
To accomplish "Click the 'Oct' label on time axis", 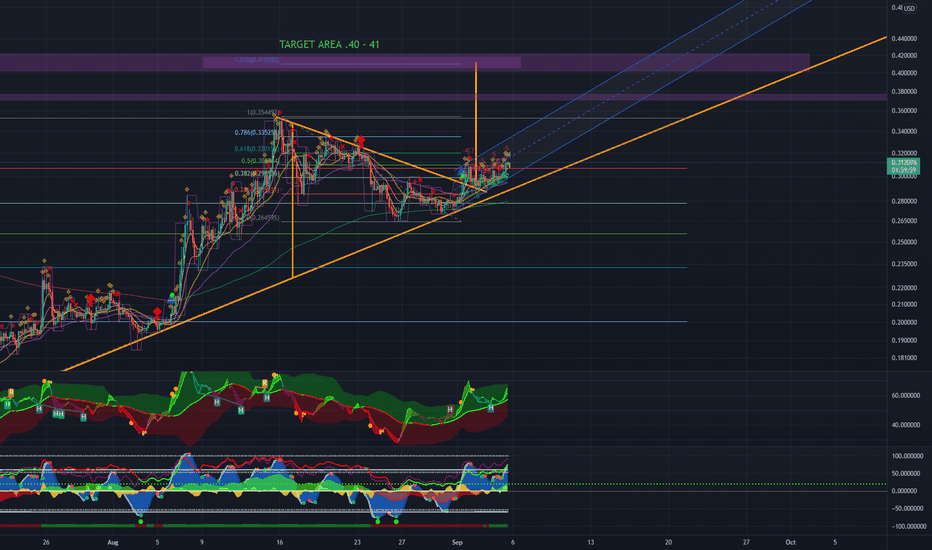I will click(x=791, y=542).
